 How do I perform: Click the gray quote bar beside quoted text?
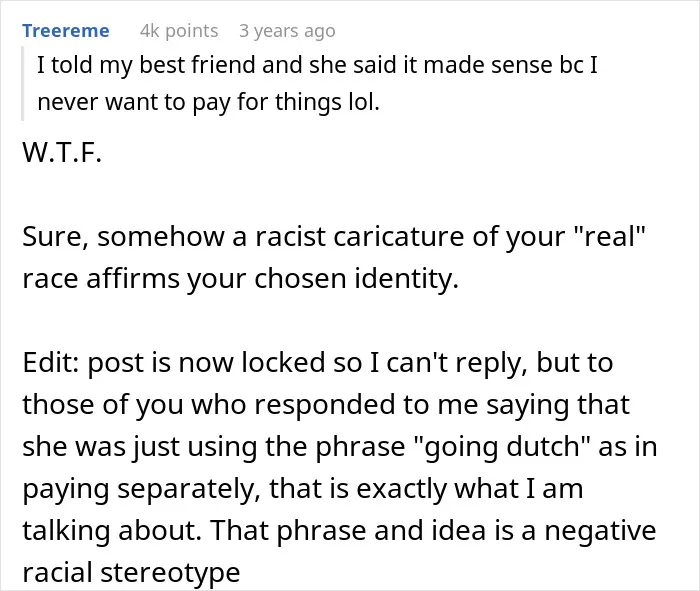(x=22, y=83)
